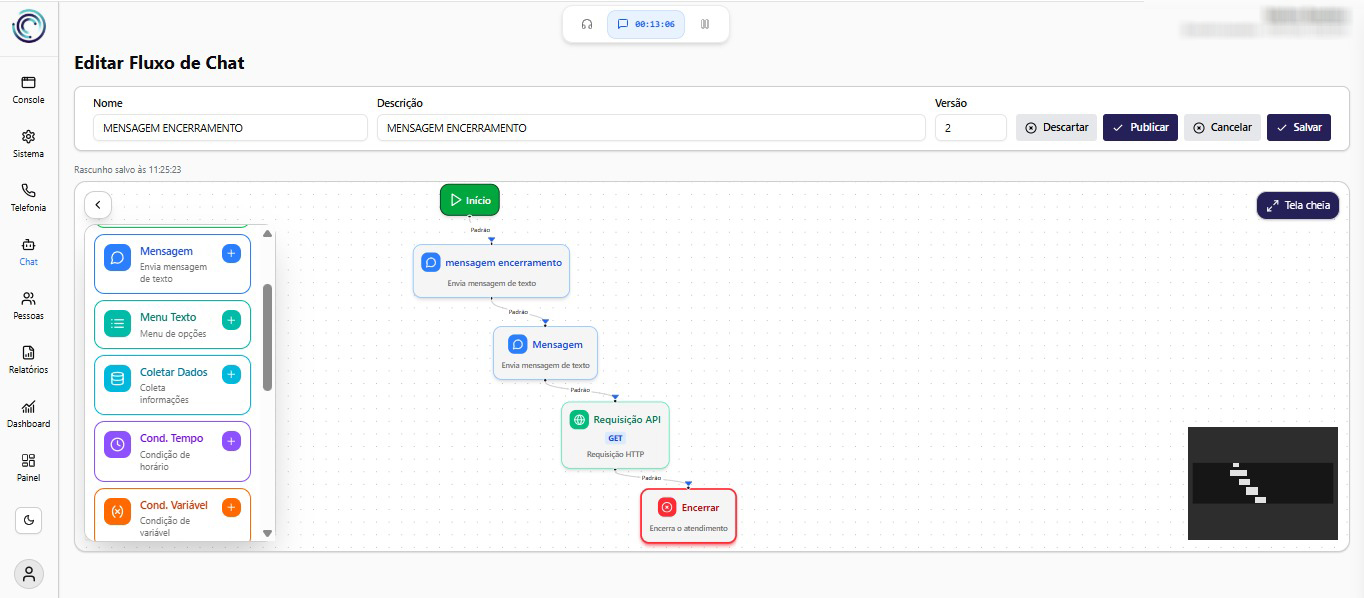
Task: Open the Relatórios sidebar section
Action: (x=29, y=359)
